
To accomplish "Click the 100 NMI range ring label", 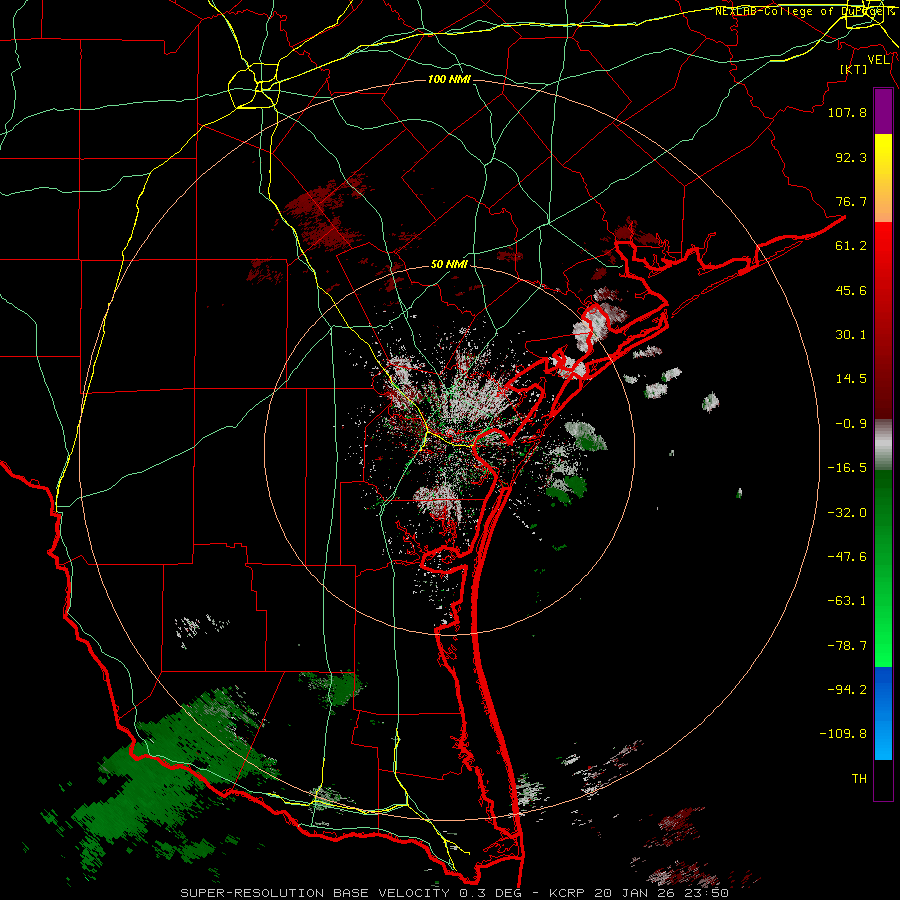I will (x=449, y=79).
